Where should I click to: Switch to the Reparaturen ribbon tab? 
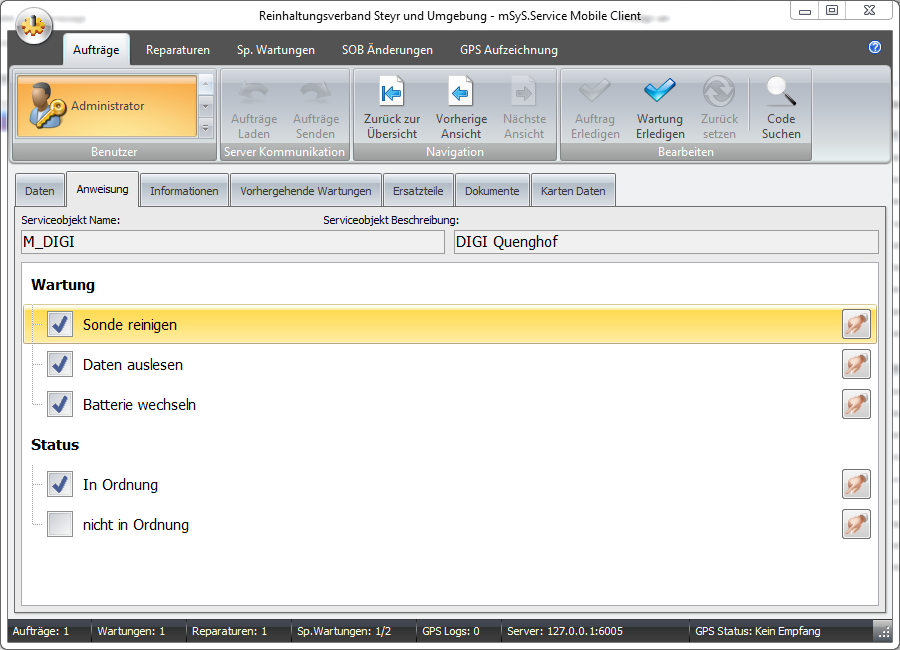tap(178, 50)
